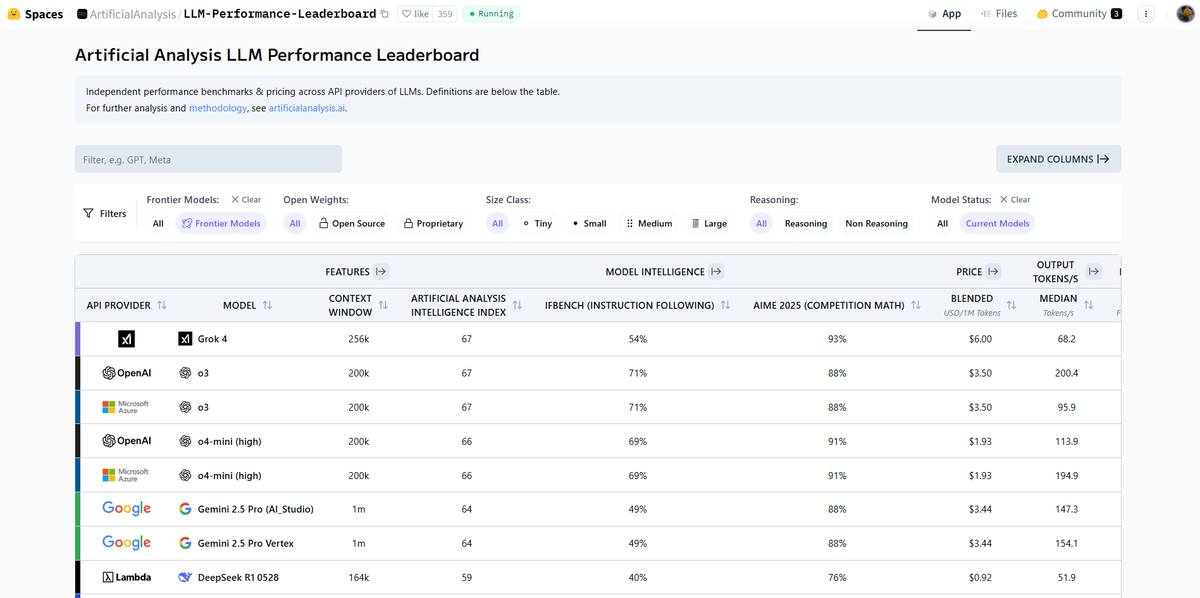Expand the PRICE column group

(x=993, y=271)
